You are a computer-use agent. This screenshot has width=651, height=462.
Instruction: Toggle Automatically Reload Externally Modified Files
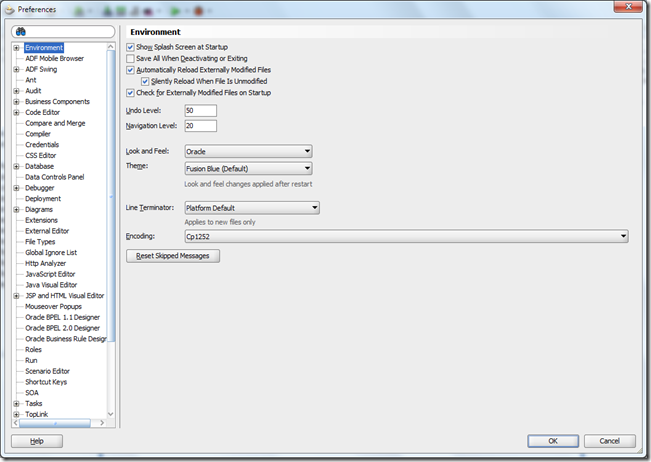(130, 70)
